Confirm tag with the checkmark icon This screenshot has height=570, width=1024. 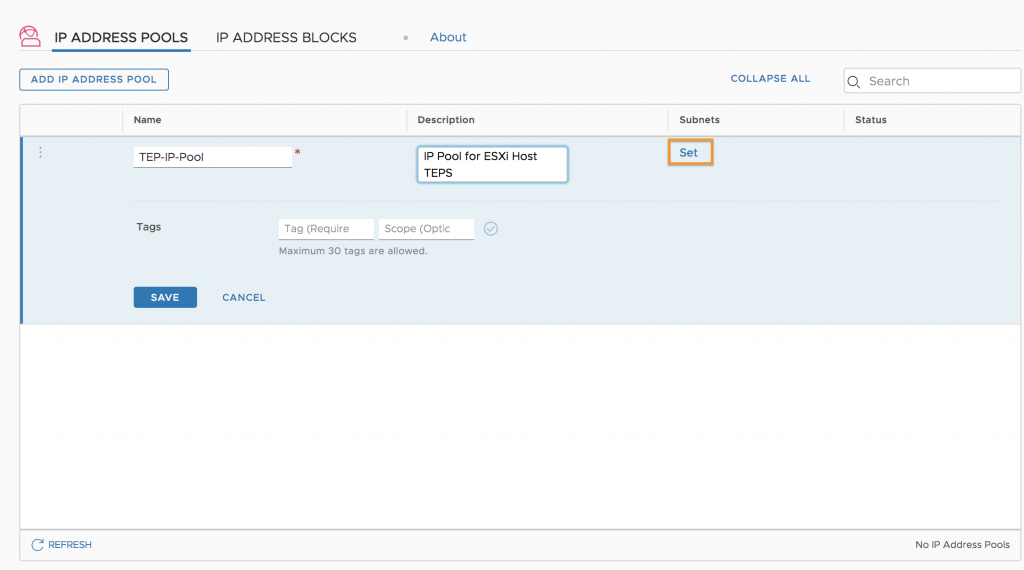click(491, 229)
